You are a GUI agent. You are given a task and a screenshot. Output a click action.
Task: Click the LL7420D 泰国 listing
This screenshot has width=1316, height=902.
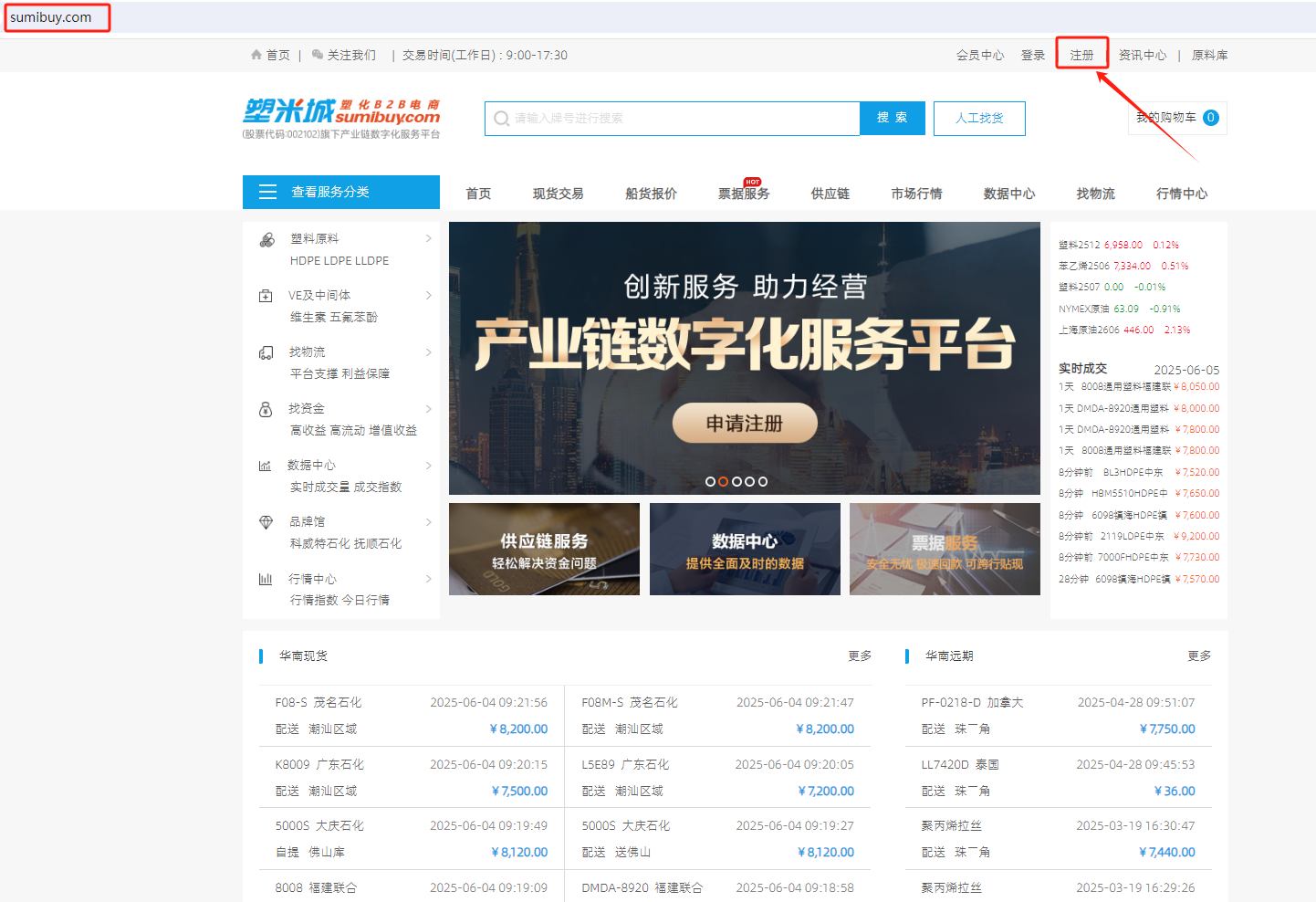click(x=1058, y=778)
